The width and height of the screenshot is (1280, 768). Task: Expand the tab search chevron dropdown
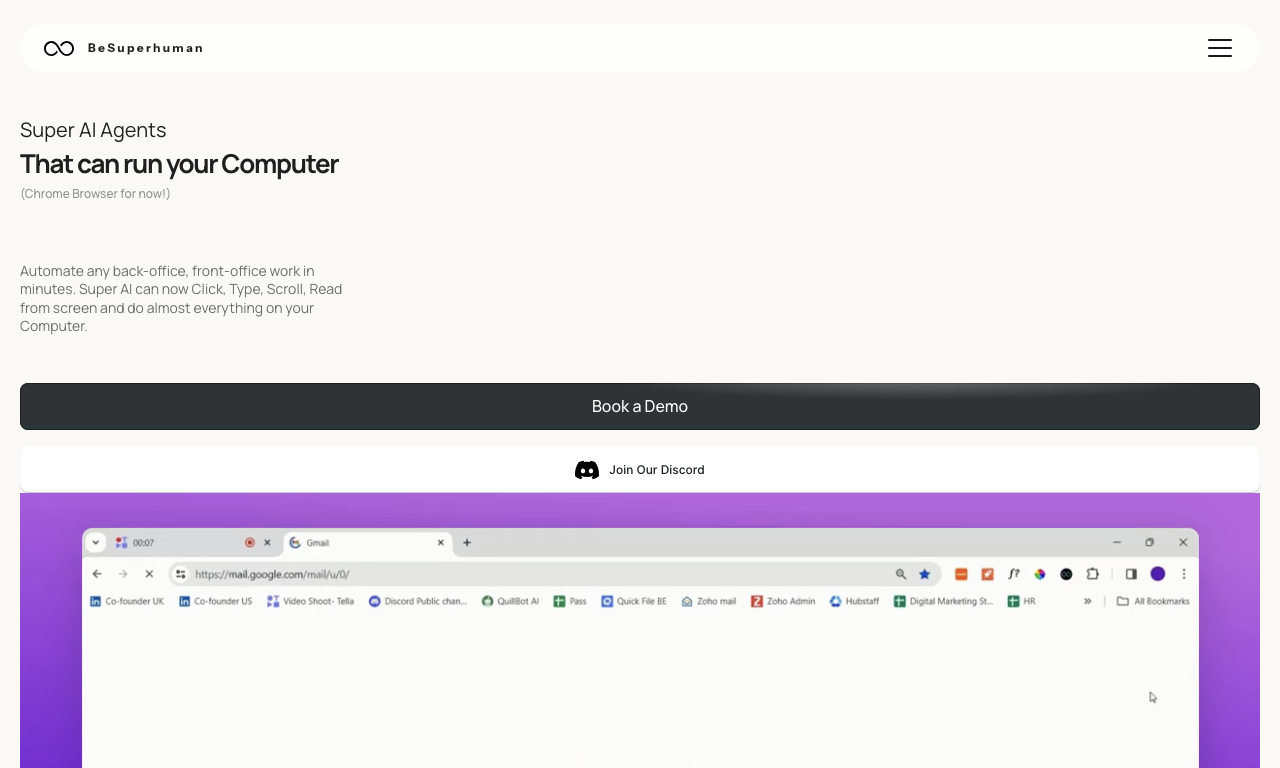click(x=96, y=542)
